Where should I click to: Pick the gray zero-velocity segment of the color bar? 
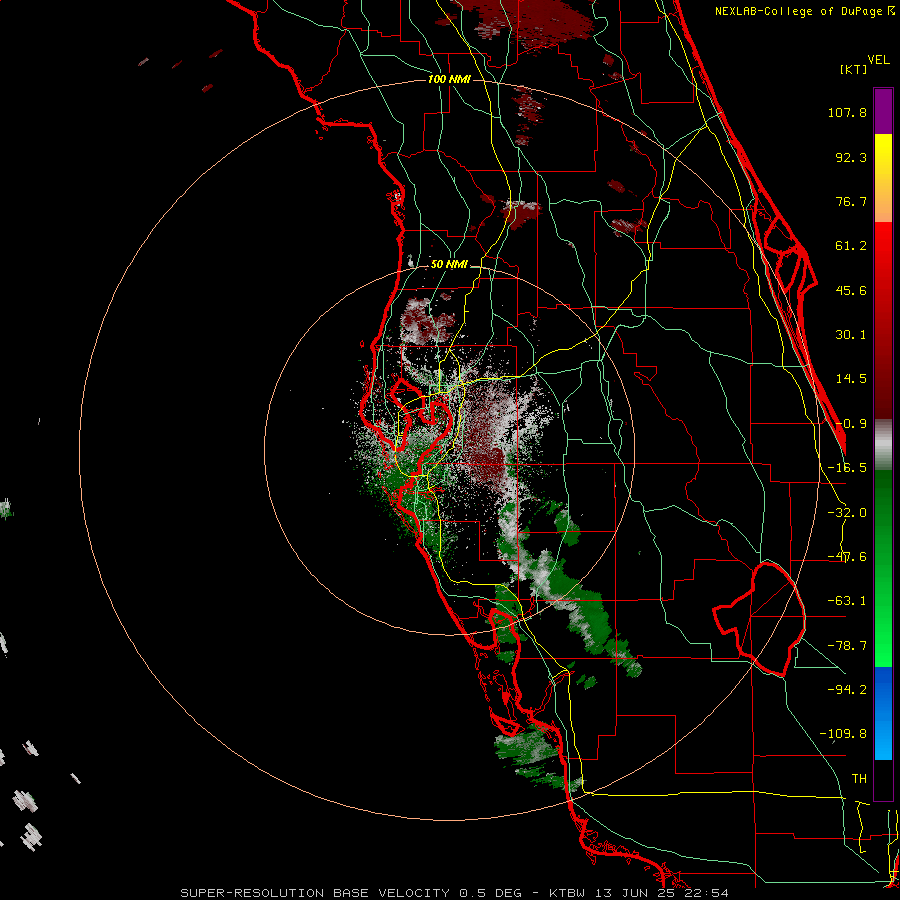pos(883,444)
